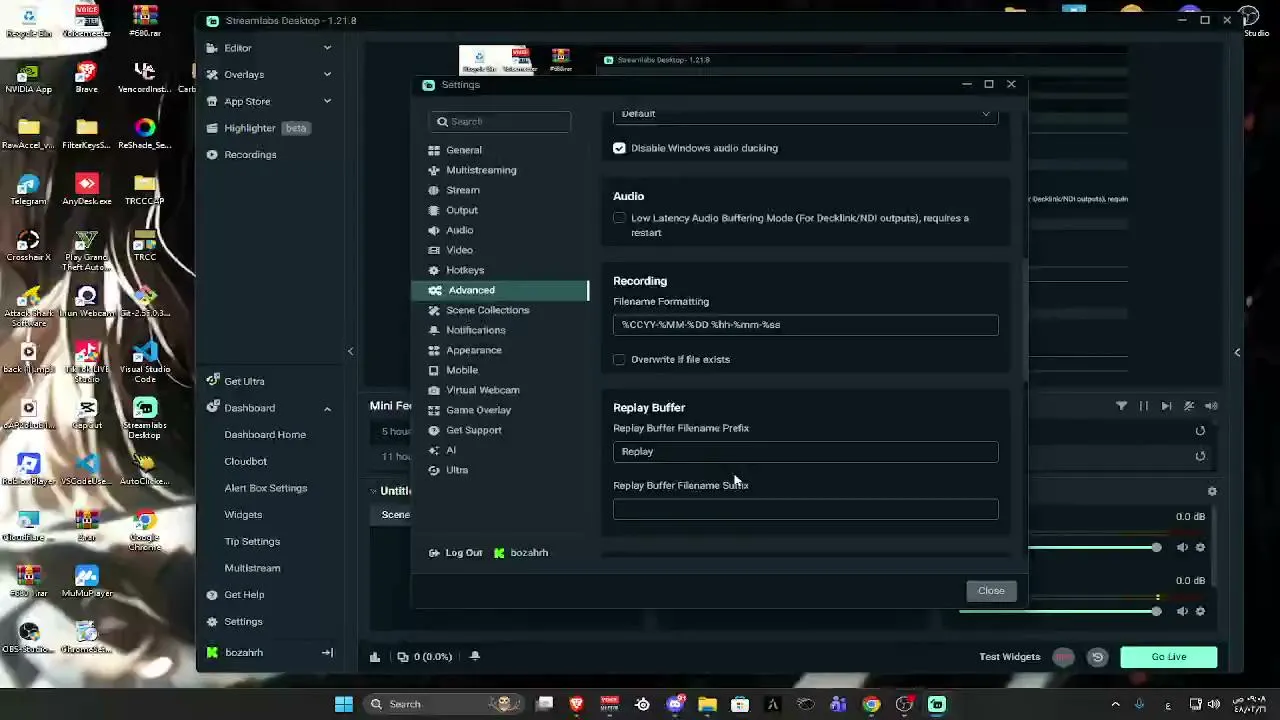The height and width of the screenshot is (720, 1280).
Task: Click the App Store sidebar icon
Action: tap(212, 101)
